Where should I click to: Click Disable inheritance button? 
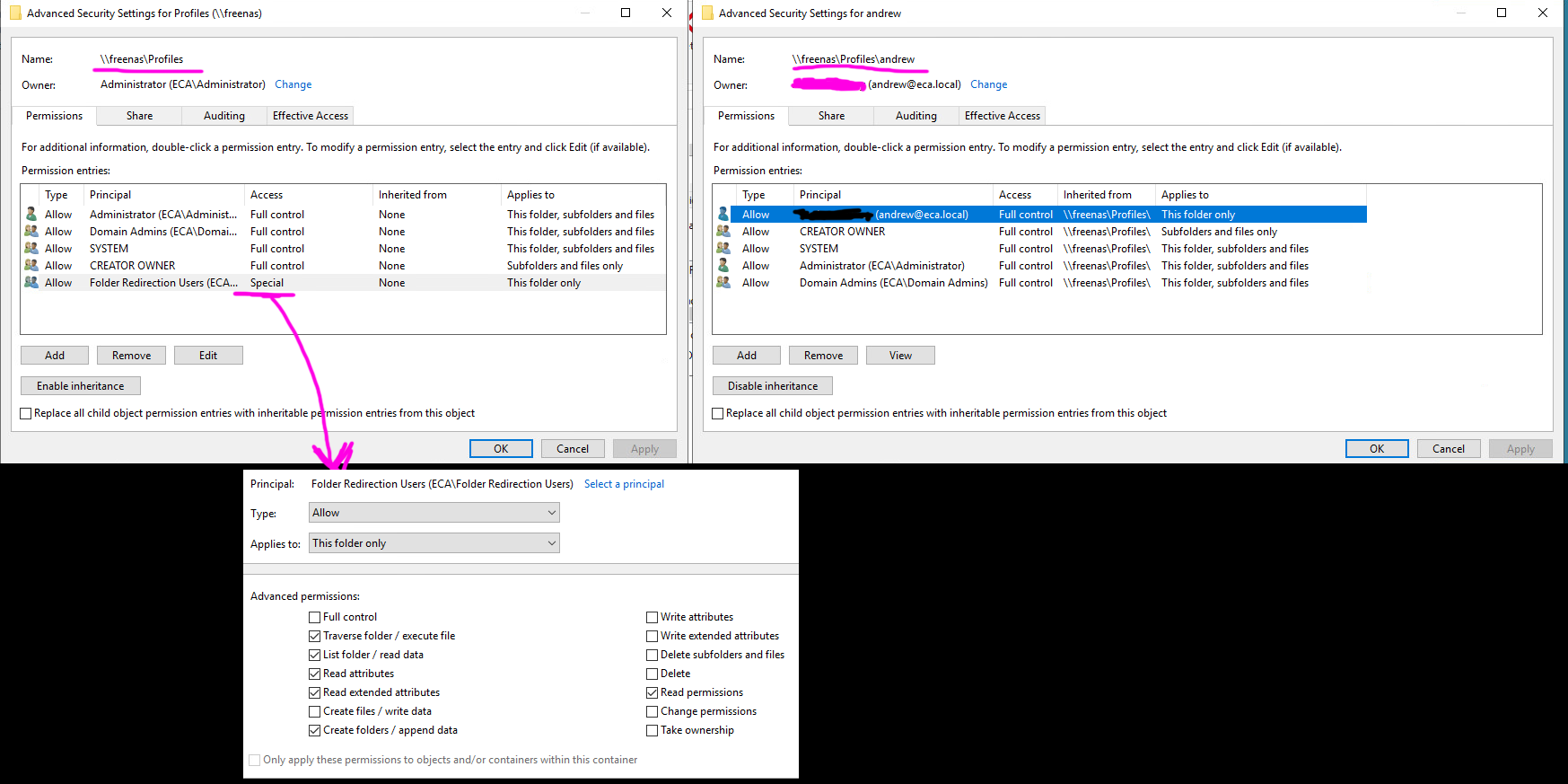pos(773,386)
